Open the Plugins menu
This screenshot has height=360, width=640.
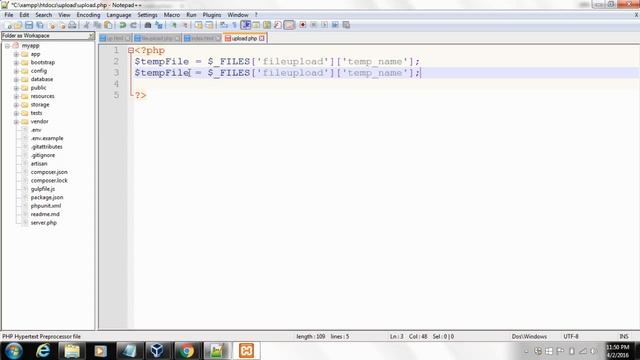212,15
